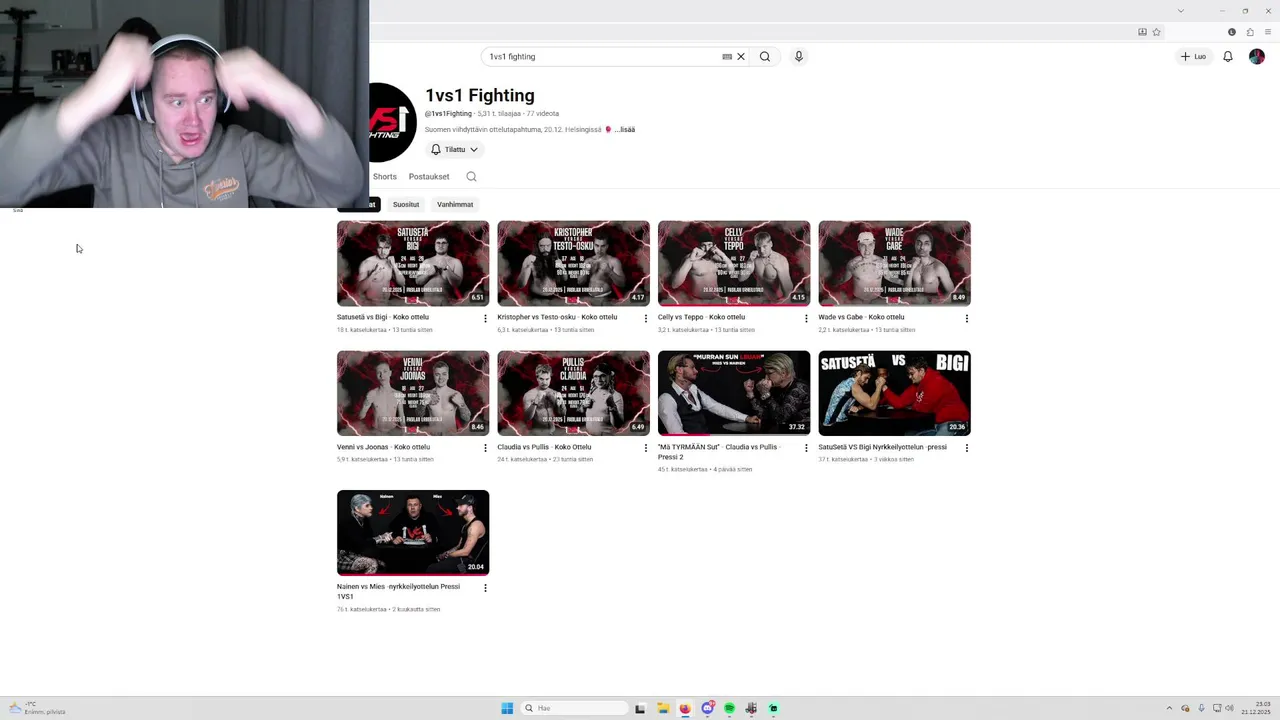The image size is (1280, 720).
Task: Open options for Kristopher vs Testo-osku video
Action: pos(645,319)
